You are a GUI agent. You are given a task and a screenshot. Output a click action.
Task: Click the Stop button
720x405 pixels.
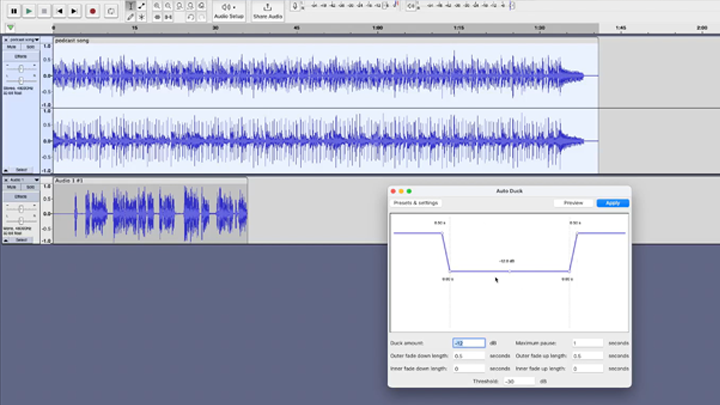click(44, 10)
